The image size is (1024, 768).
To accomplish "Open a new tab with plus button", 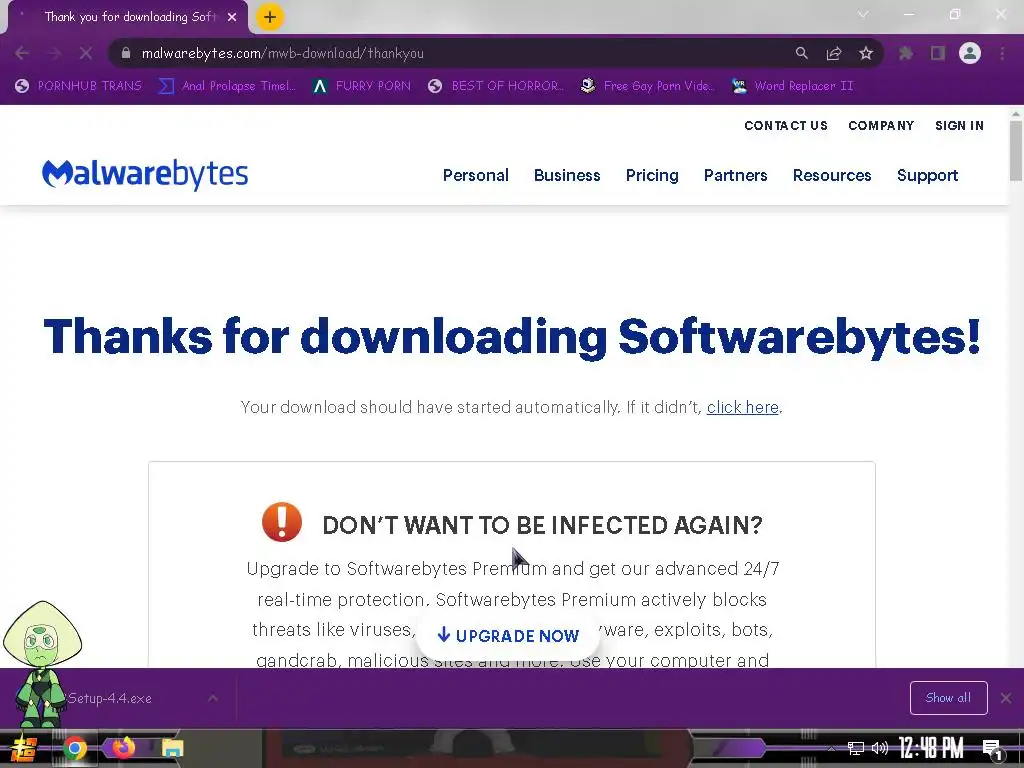I will pyautogui.click(x=270, y=17).
